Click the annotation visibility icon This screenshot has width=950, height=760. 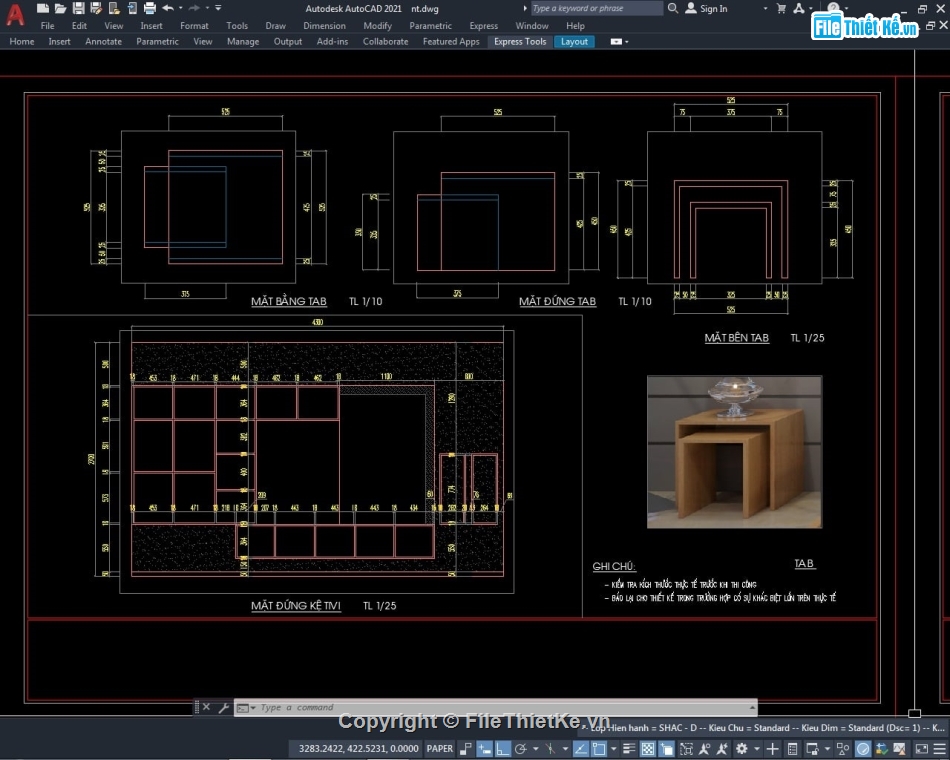704,748
